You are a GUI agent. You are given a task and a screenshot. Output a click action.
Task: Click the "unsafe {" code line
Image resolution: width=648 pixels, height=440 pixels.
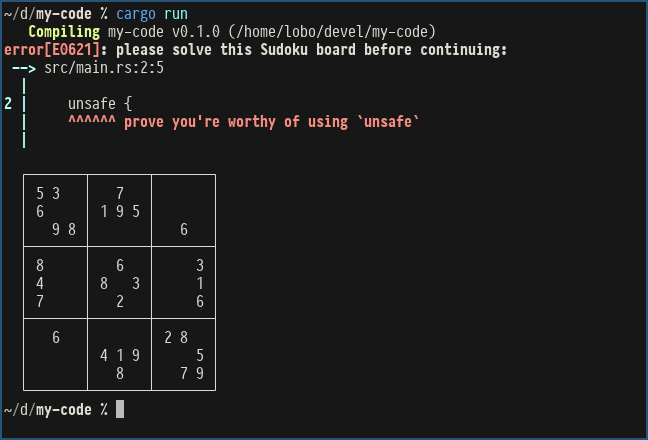(100, 104)
